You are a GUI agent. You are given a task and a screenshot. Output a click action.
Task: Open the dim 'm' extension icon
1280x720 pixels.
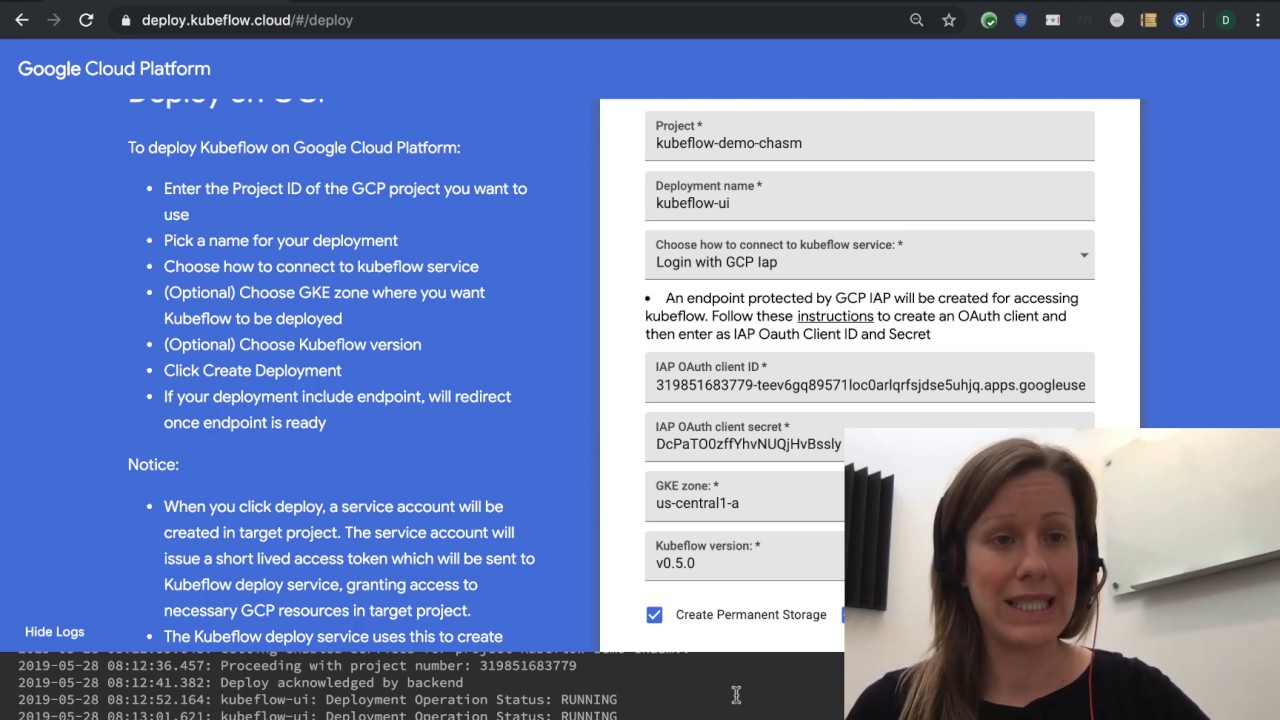pyautogui.click(x=1085, y=20)
